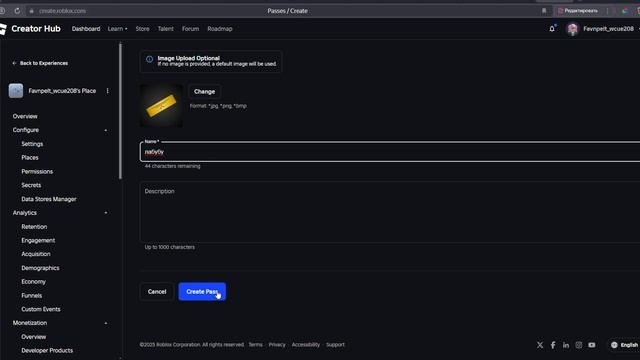640x360 pixels.
Task: Reload the page with browser refresh icon
Action: tap(17, 11)
